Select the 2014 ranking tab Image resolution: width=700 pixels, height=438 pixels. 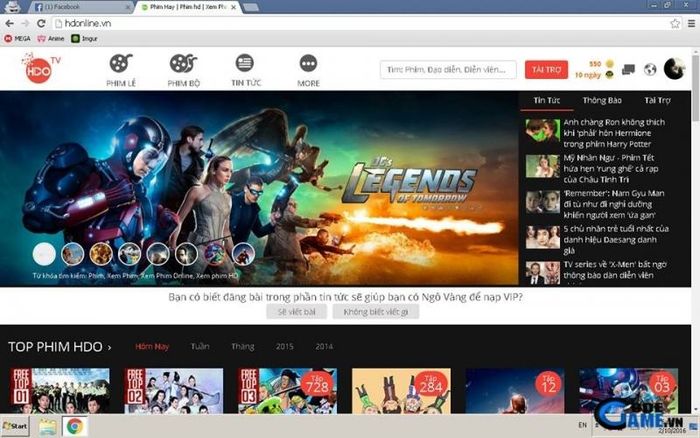[324, 346]
